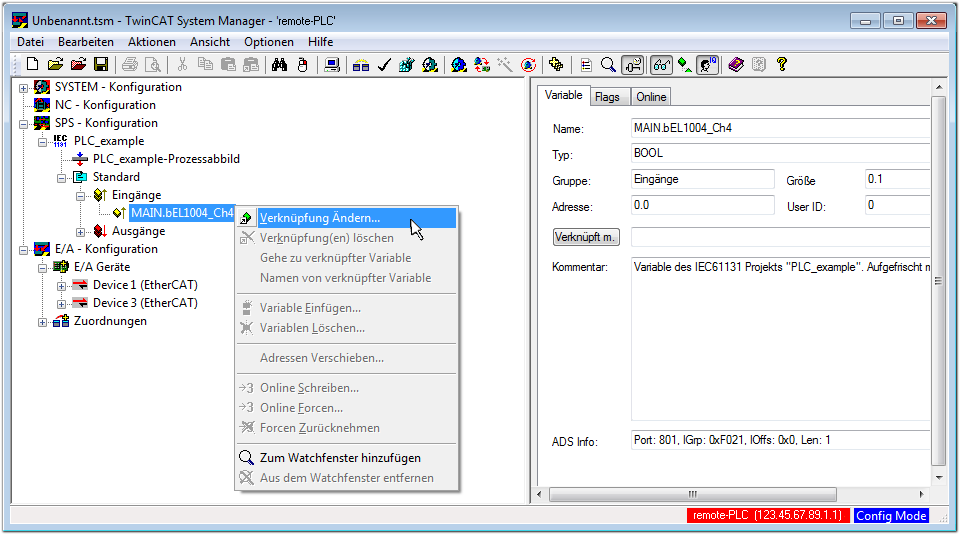Toggle the glasses watch toolbar button

pos(661,65)
